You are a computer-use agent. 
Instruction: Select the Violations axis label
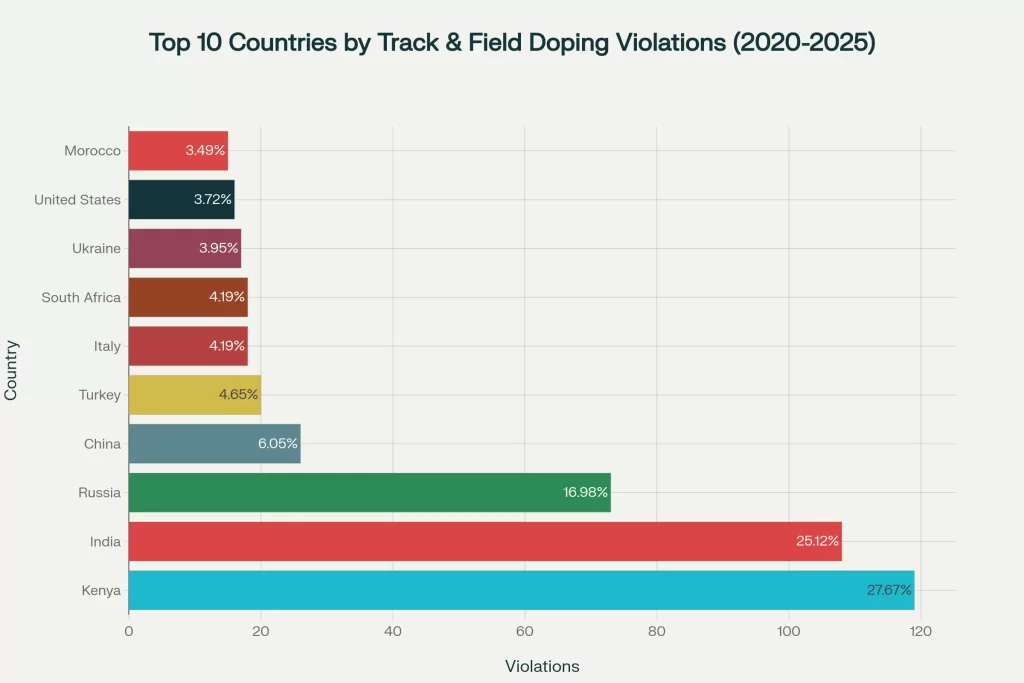541,666
